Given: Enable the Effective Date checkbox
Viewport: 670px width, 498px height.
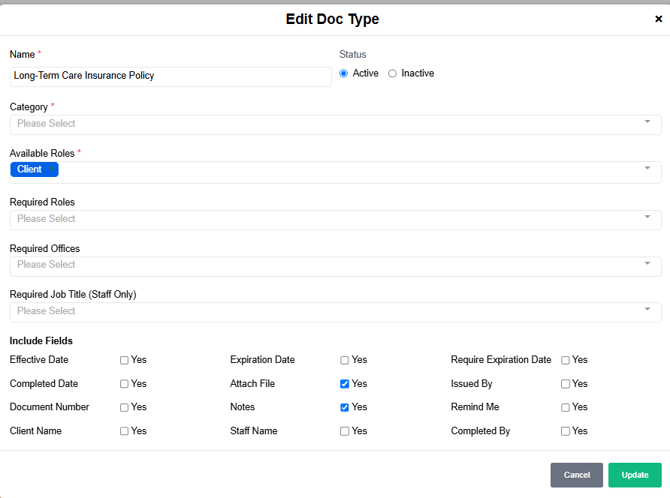Looking at the screenshot, I should pos(124,360).
